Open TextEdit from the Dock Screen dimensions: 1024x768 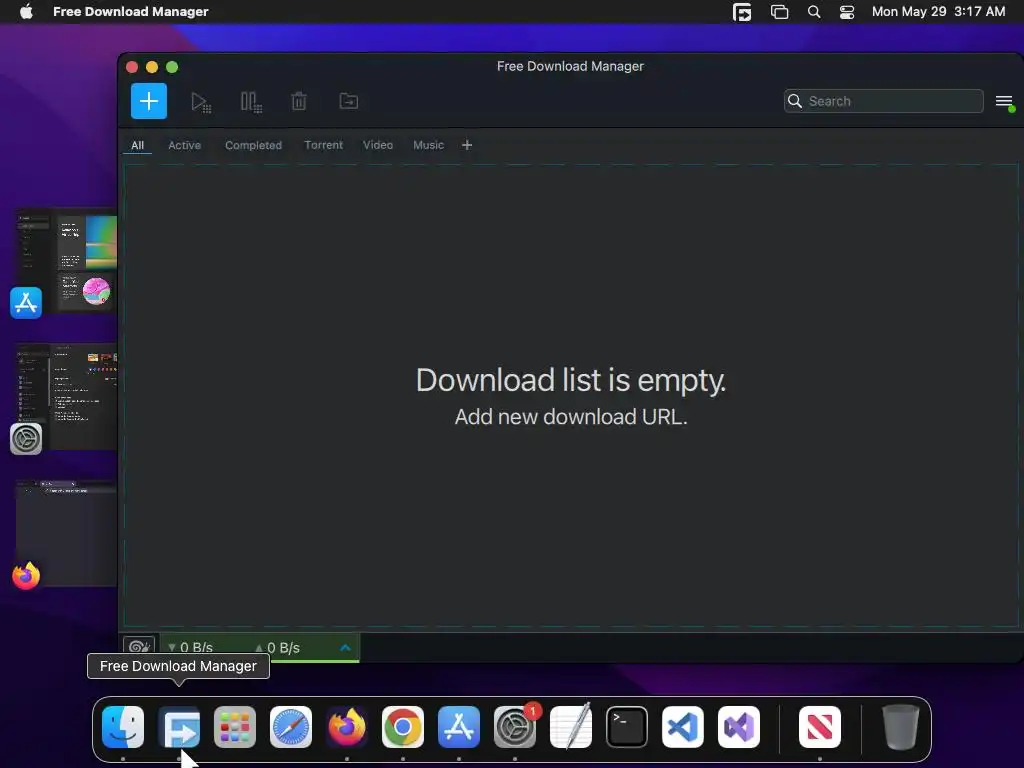pyautogui.click(x=571, y=727)
